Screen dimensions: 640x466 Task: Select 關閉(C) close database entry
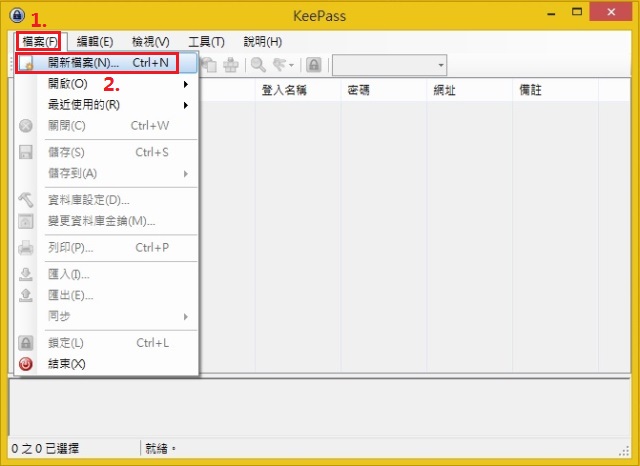click(107, 126)
